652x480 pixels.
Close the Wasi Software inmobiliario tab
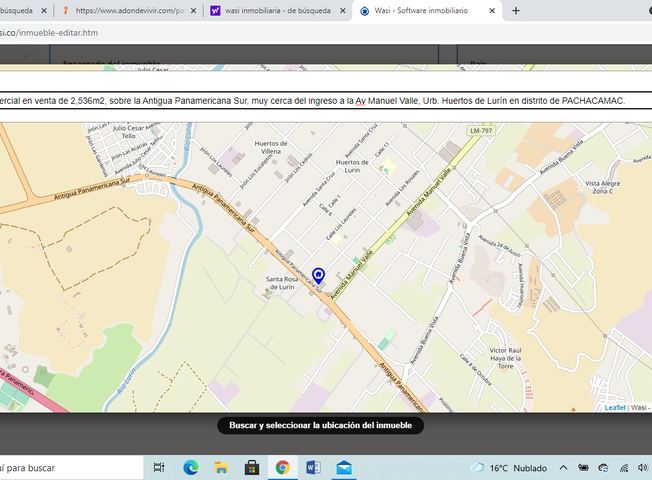492,11
